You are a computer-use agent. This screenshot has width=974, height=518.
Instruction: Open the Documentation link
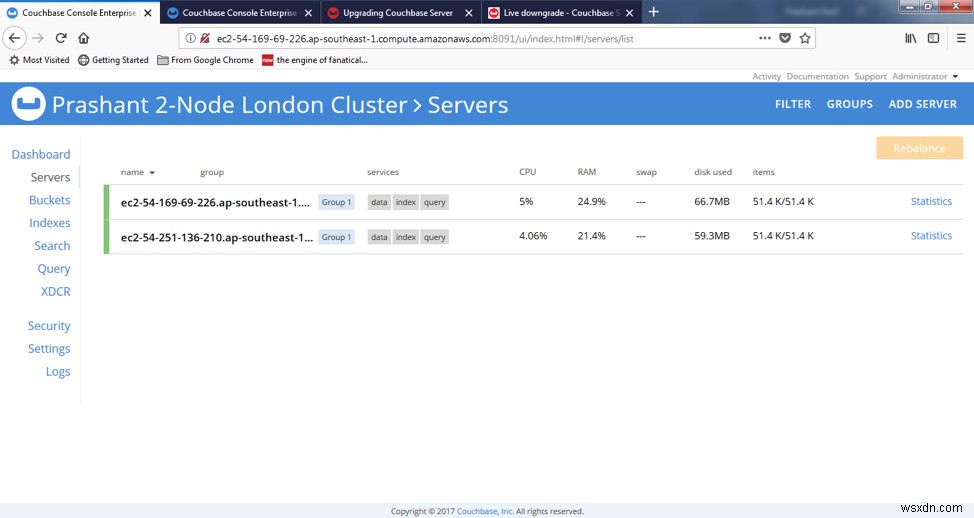[x=817, y=76]
